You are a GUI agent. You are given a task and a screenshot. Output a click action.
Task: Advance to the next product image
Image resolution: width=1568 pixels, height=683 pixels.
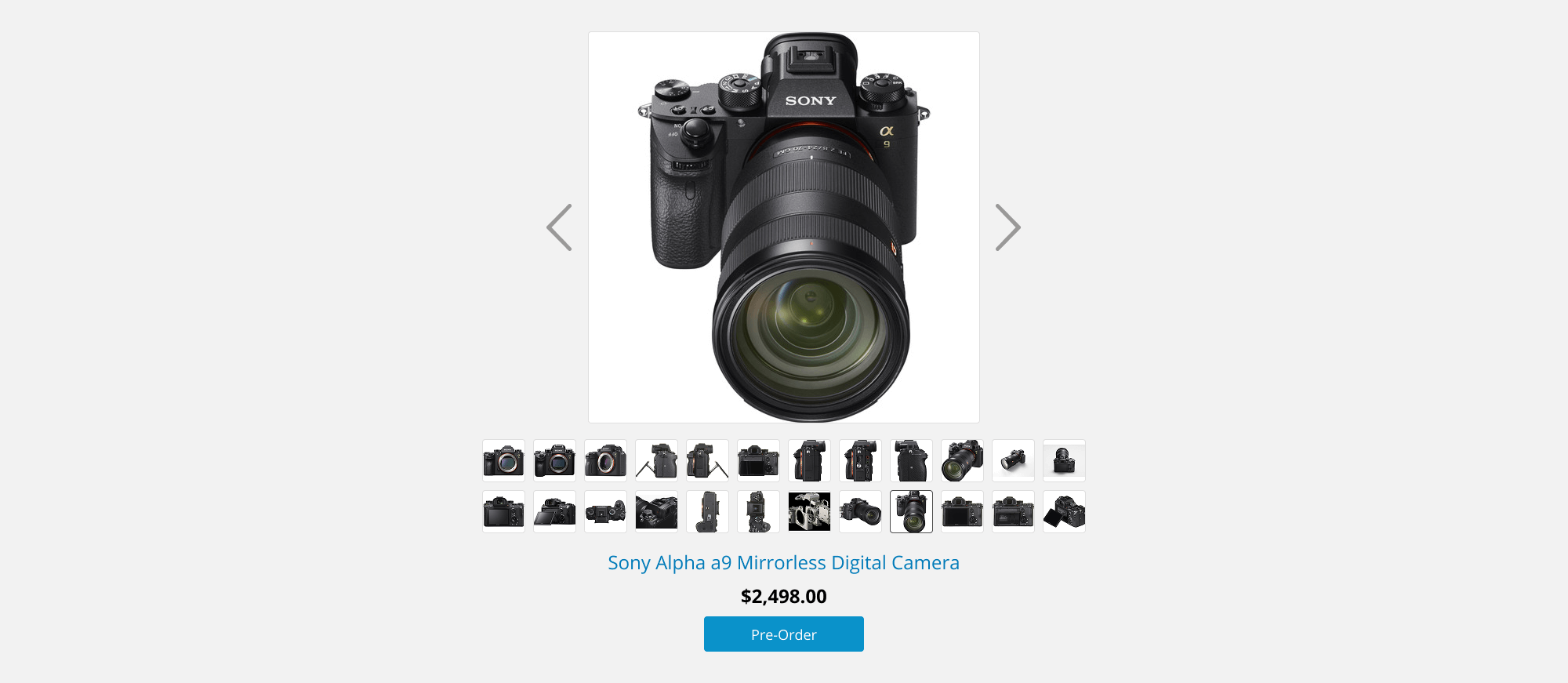1008,227
